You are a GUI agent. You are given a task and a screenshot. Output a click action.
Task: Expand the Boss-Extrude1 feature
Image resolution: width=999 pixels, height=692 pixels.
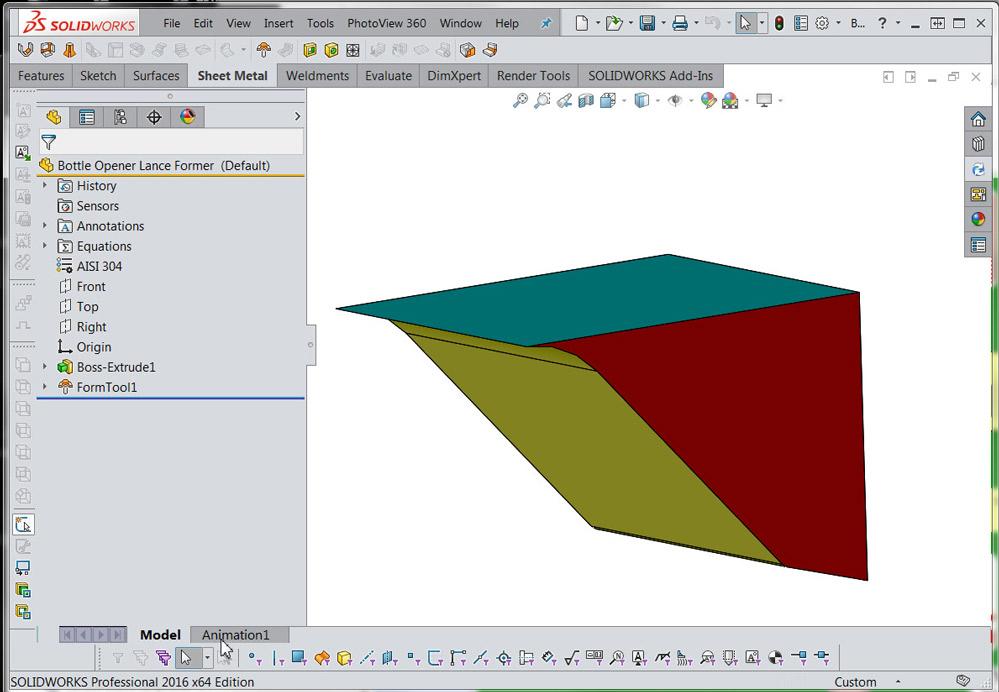(x=45, y=367)
